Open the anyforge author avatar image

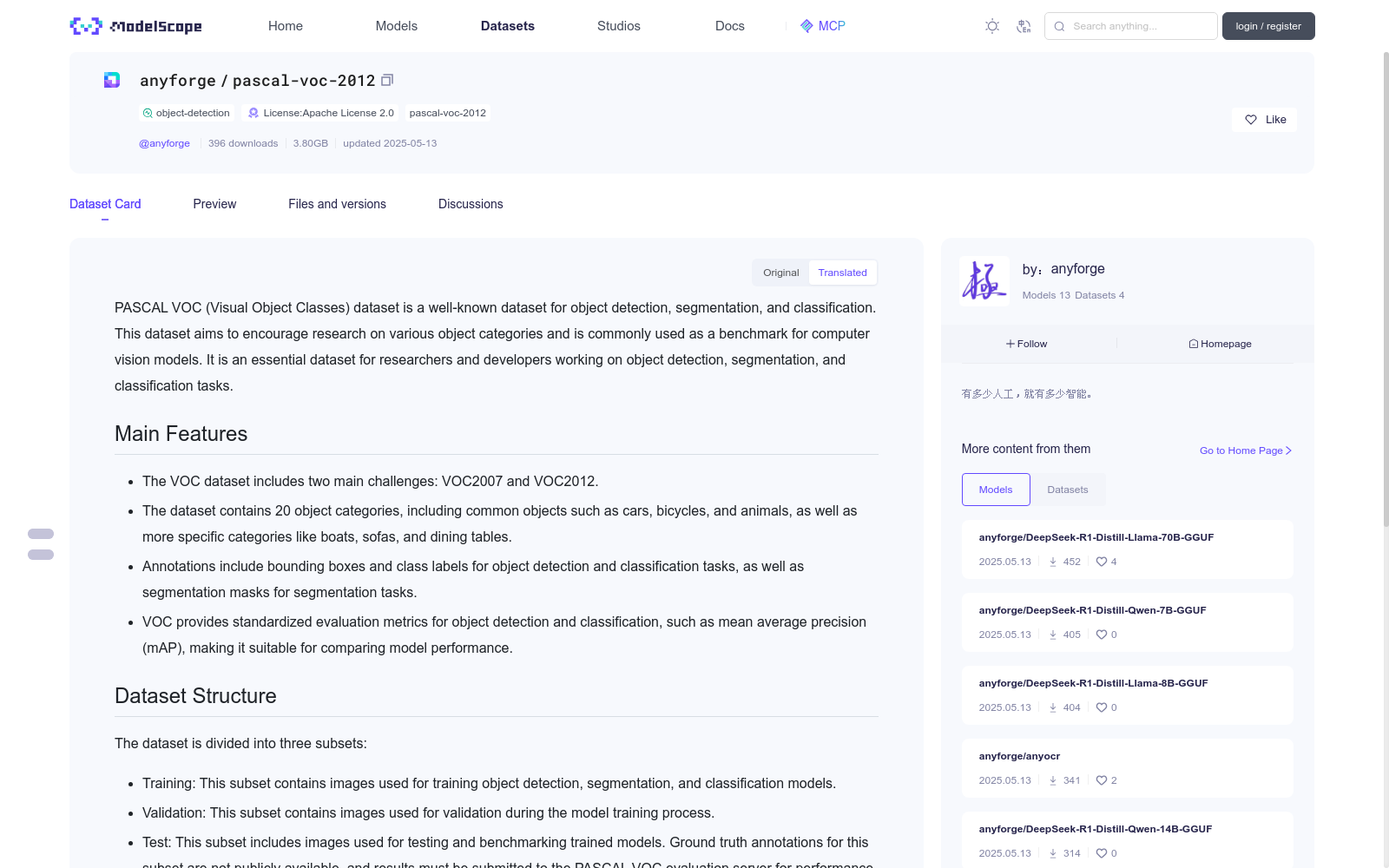(x=984, y=280)
